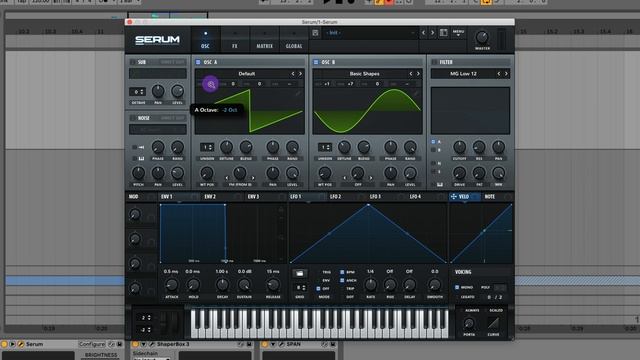Image resolution: width=640 pixels, height=360 pixels.
Task: Switch to the OSC tab in Serum
Action: (x=205, y=40)
